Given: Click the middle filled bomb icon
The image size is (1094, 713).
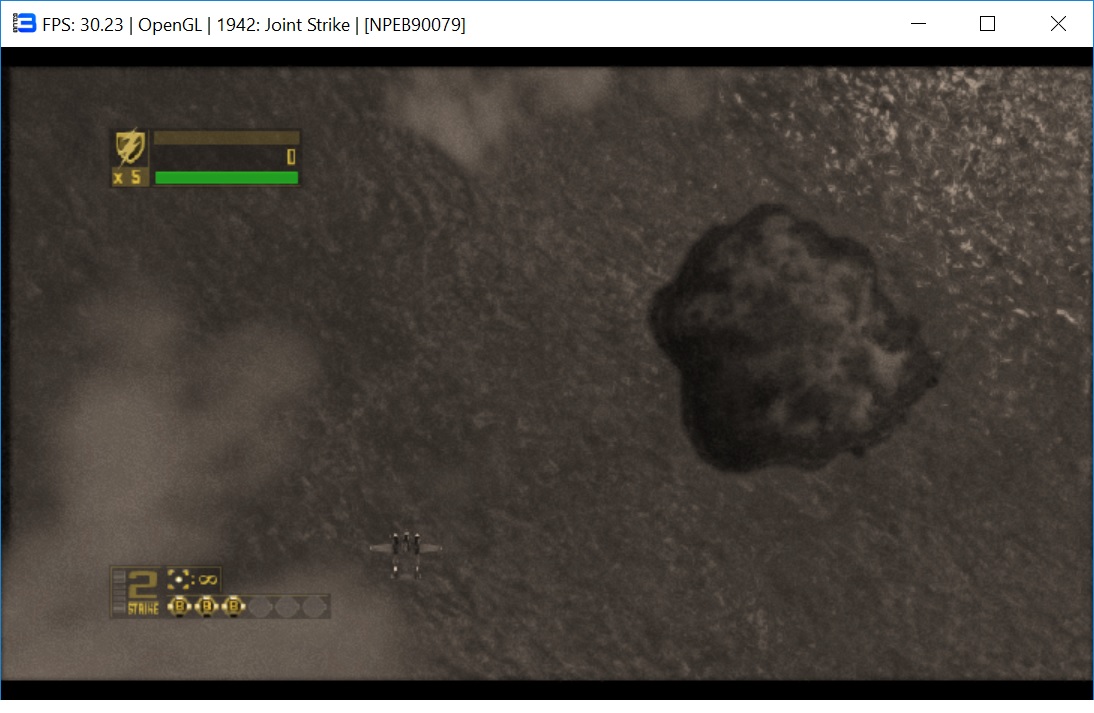Looking at the screenshot, I should [x=207, y=607].
